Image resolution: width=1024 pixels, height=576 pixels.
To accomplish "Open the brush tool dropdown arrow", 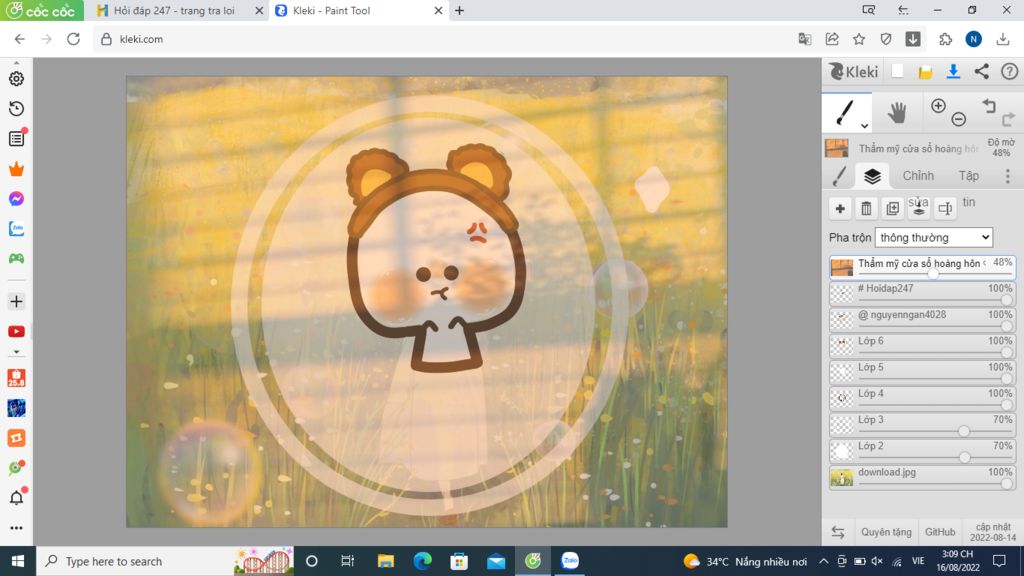I will (864, 125).
